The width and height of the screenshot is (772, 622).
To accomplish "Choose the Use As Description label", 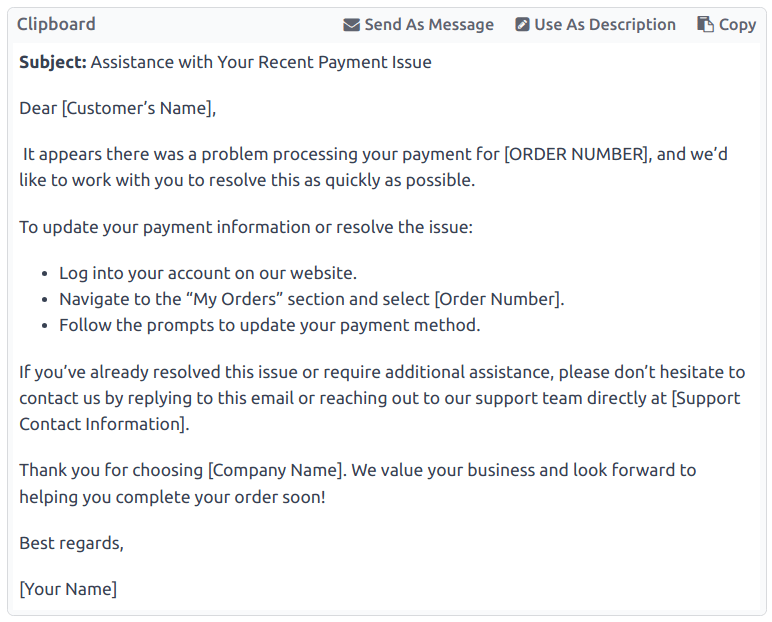I will (x=605, y=25).
